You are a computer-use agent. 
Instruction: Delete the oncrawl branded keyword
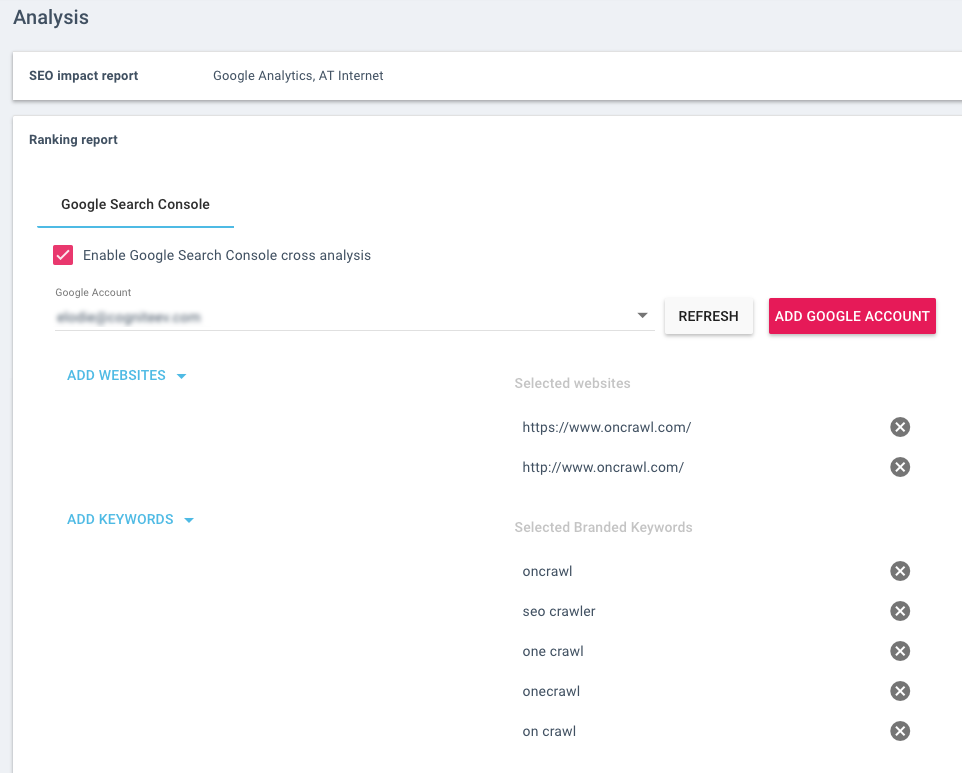899,571
